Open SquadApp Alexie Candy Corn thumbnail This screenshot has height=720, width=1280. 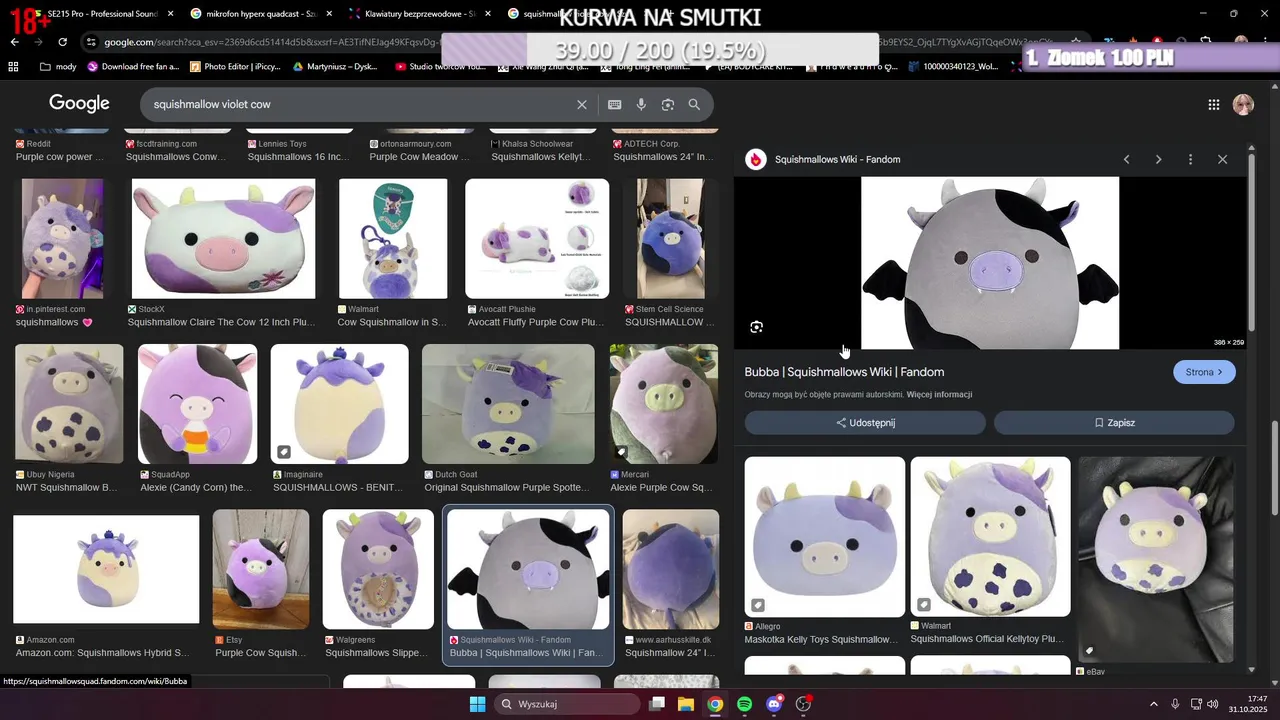(197, 404)
